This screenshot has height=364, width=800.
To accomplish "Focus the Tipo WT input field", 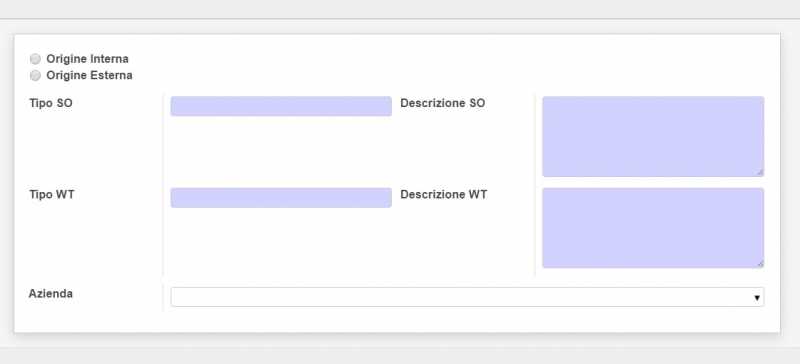I will 281,198.
